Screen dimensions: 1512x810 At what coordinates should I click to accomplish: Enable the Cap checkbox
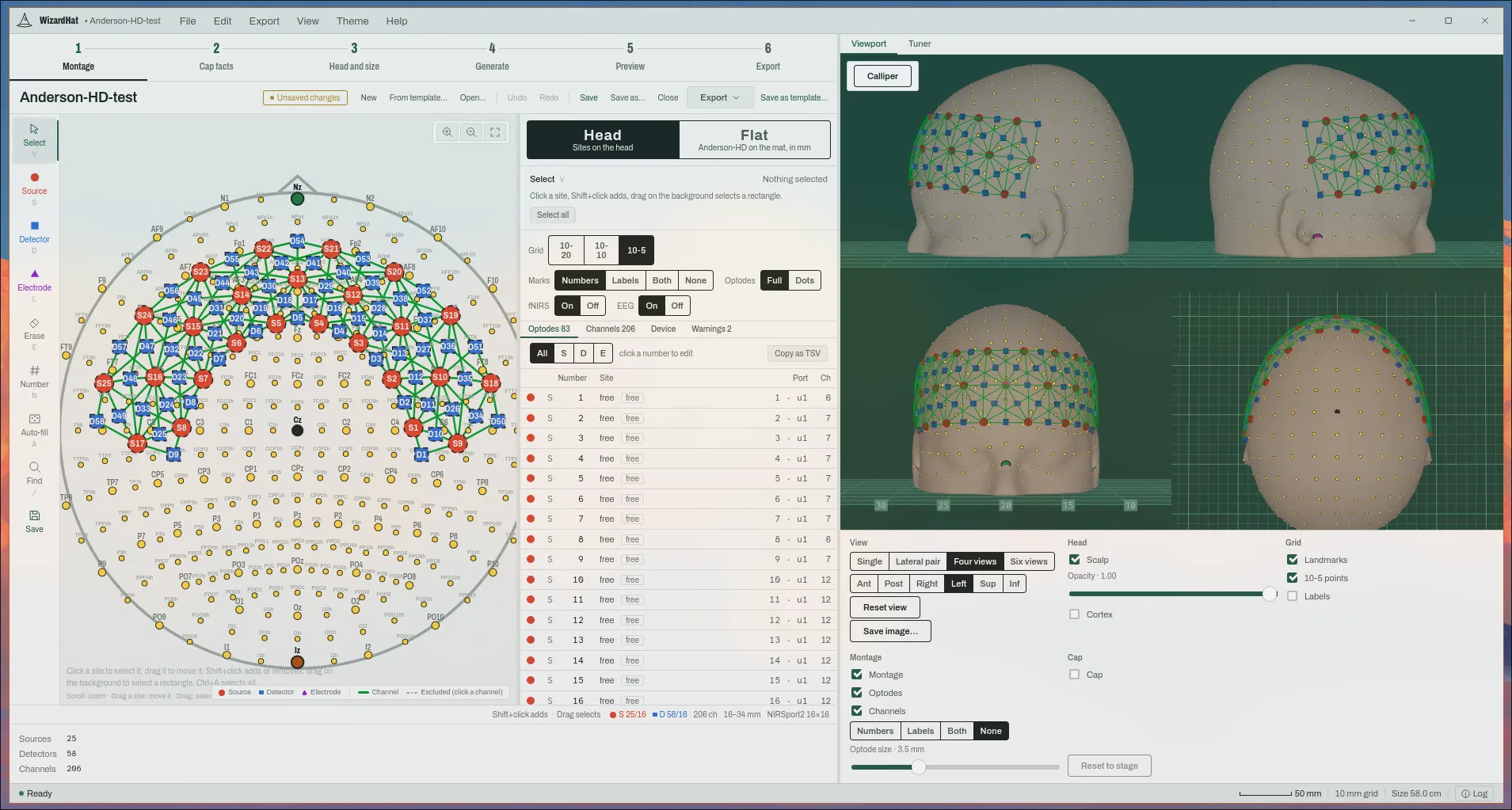pos(1075,675)
